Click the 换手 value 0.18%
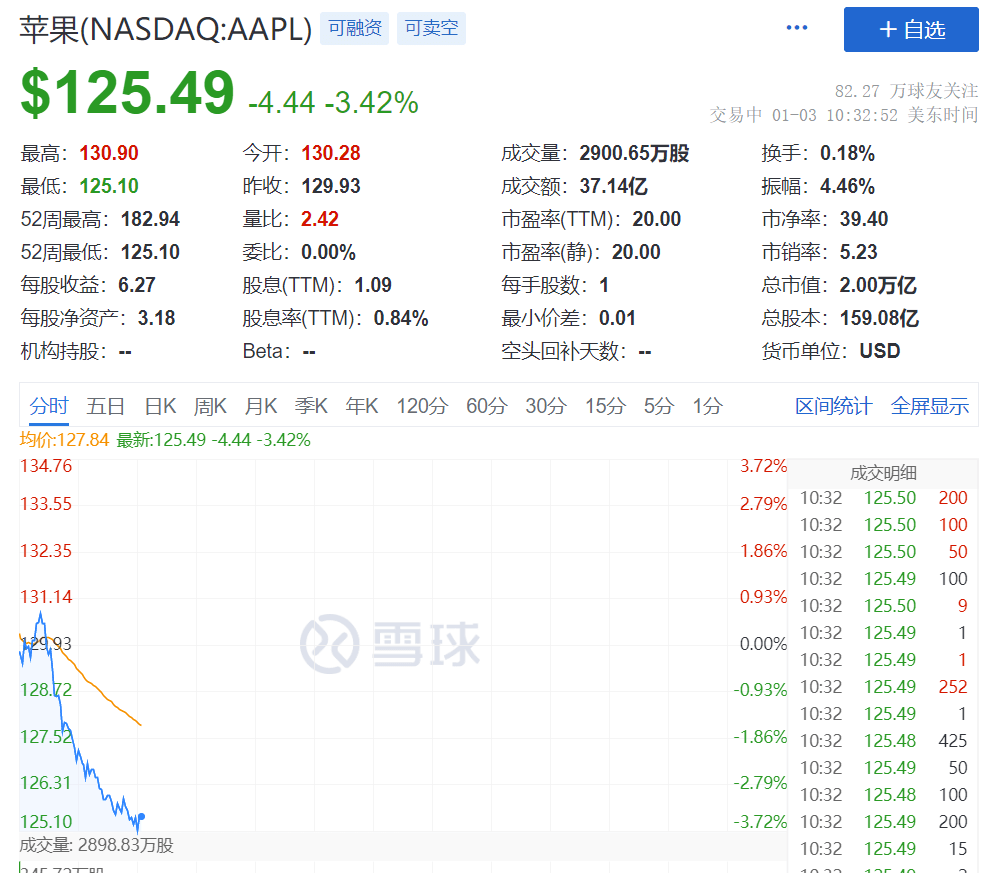Viewport: 998px width, 873px height. tap(847, 153)
